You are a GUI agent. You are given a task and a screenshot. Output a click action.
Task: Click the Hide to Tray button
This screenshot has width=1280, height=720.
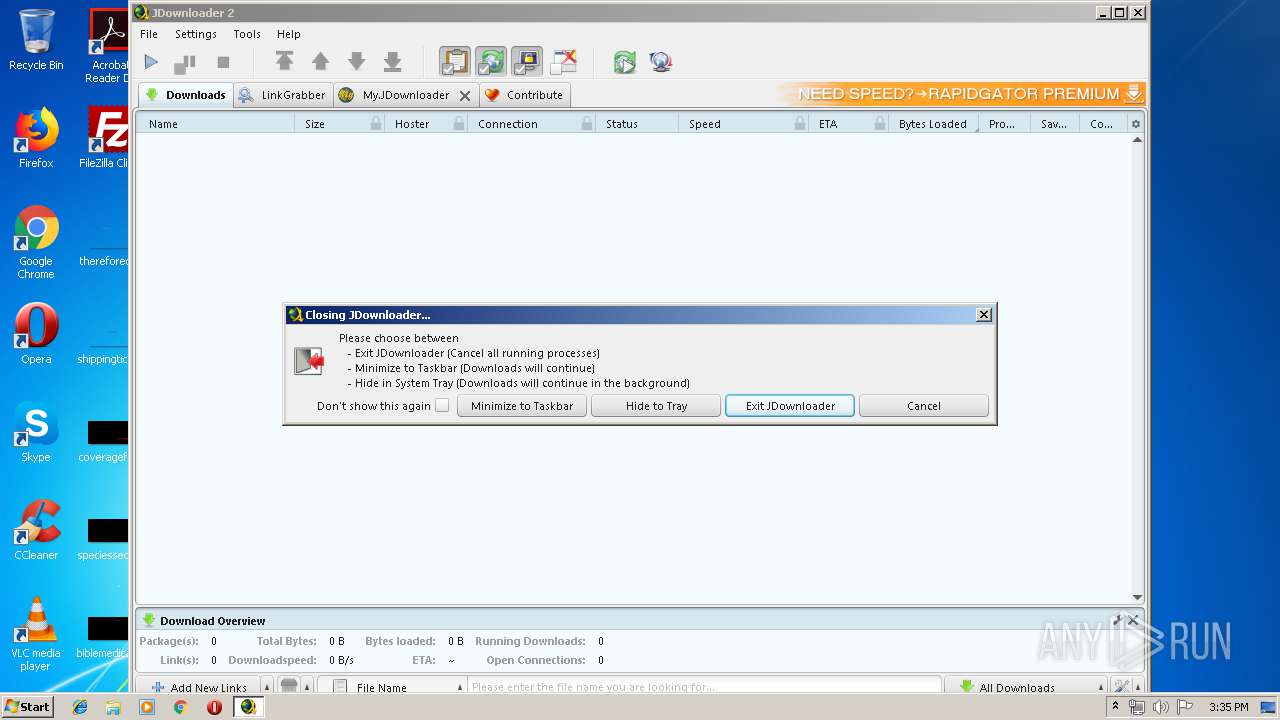click(656, 406)
